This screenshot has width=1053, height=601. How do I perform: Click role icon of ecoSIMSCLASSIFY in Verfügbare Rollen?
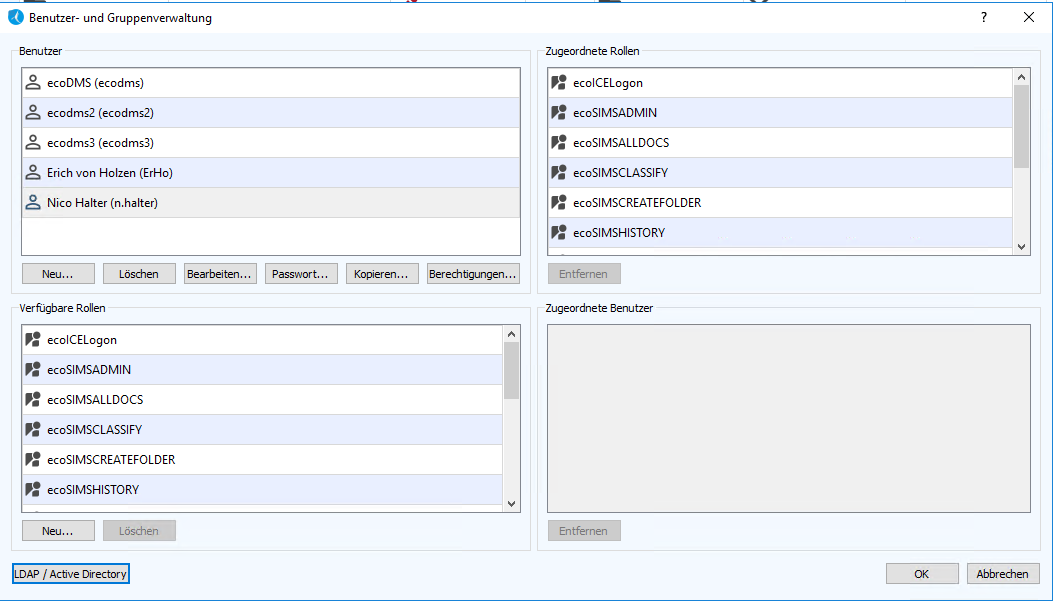[33, 429]
